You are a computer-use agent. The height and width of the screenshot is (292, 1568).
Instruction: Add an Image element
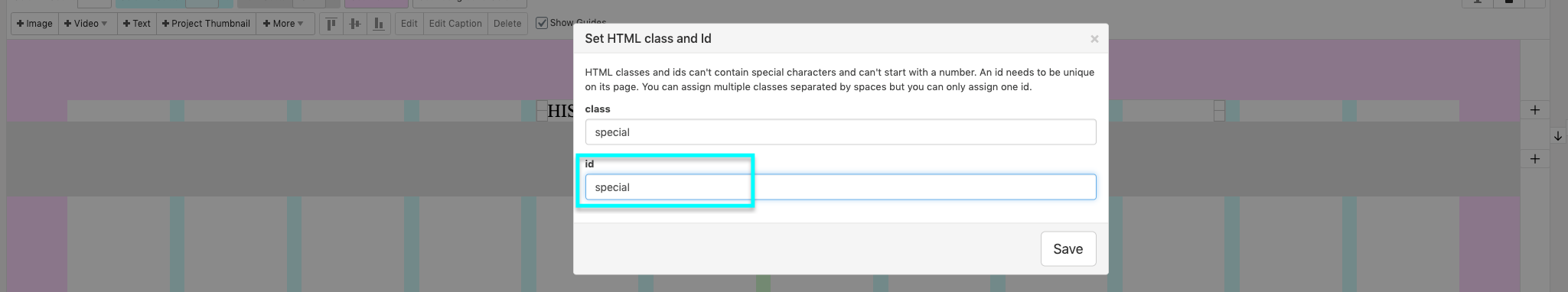click(x=34, y=24)
